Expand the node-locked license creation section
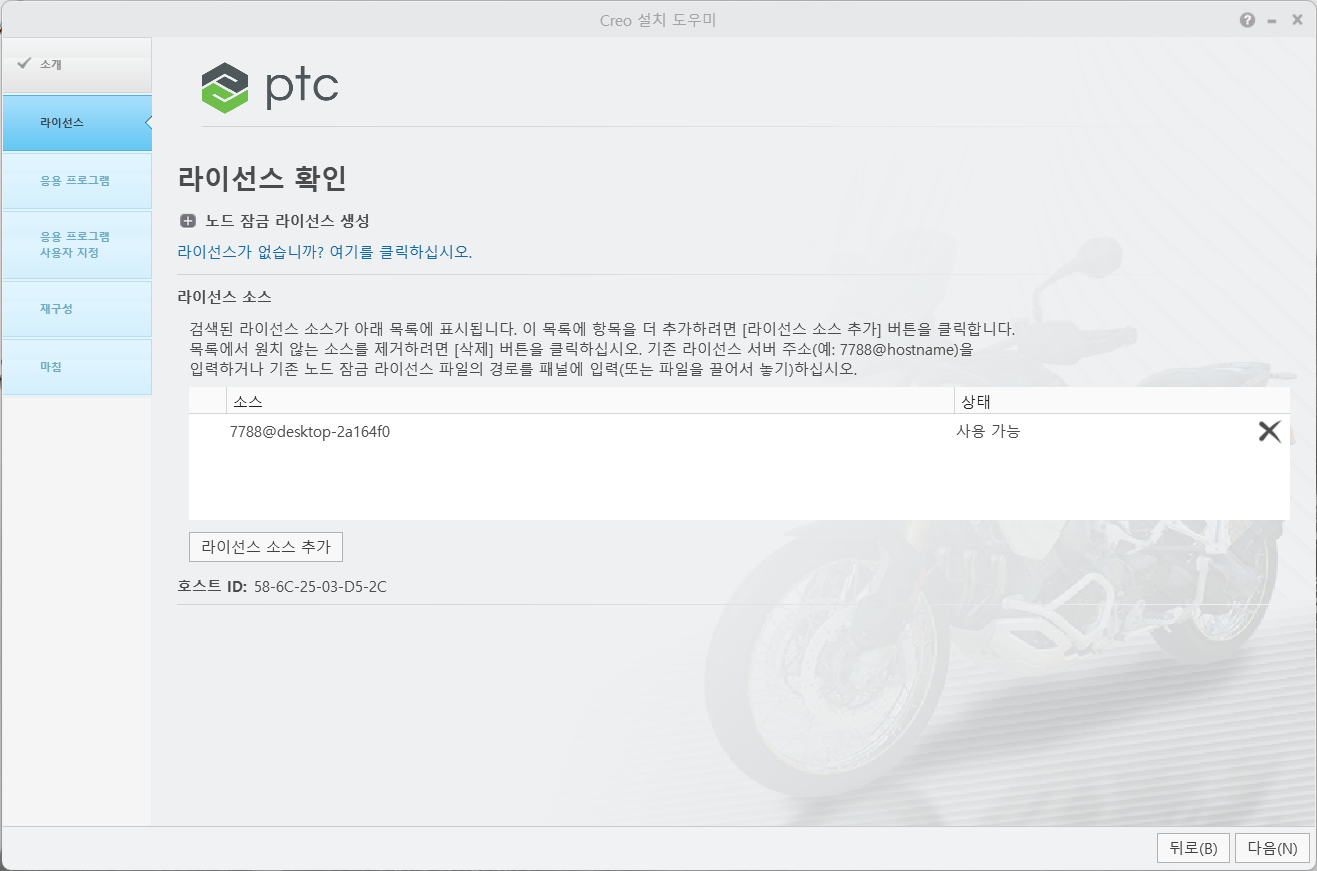The image size is (1317, 871). click(187, 221)
